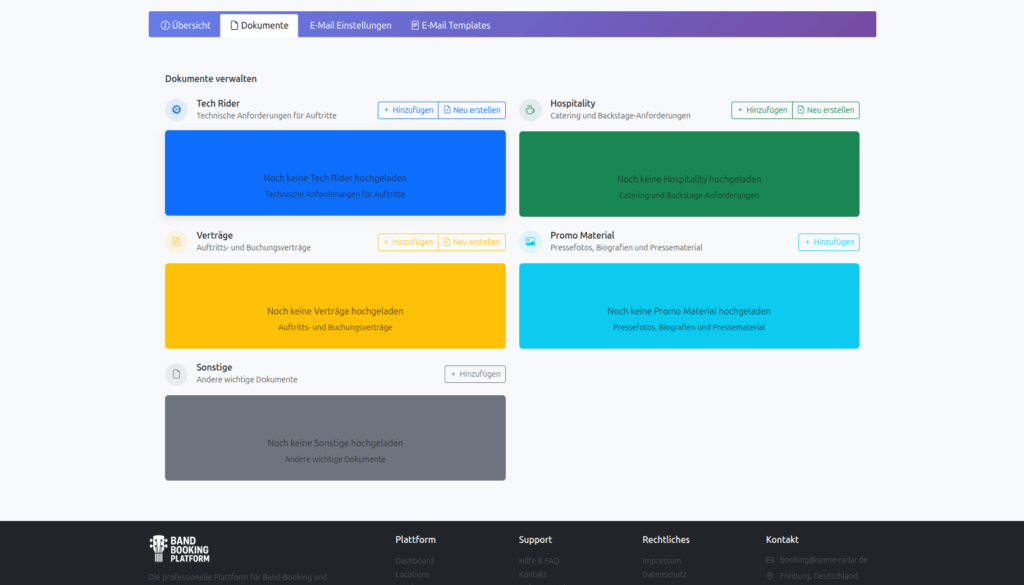Click the envelope icon beside booking email

(x=770, y=560)
